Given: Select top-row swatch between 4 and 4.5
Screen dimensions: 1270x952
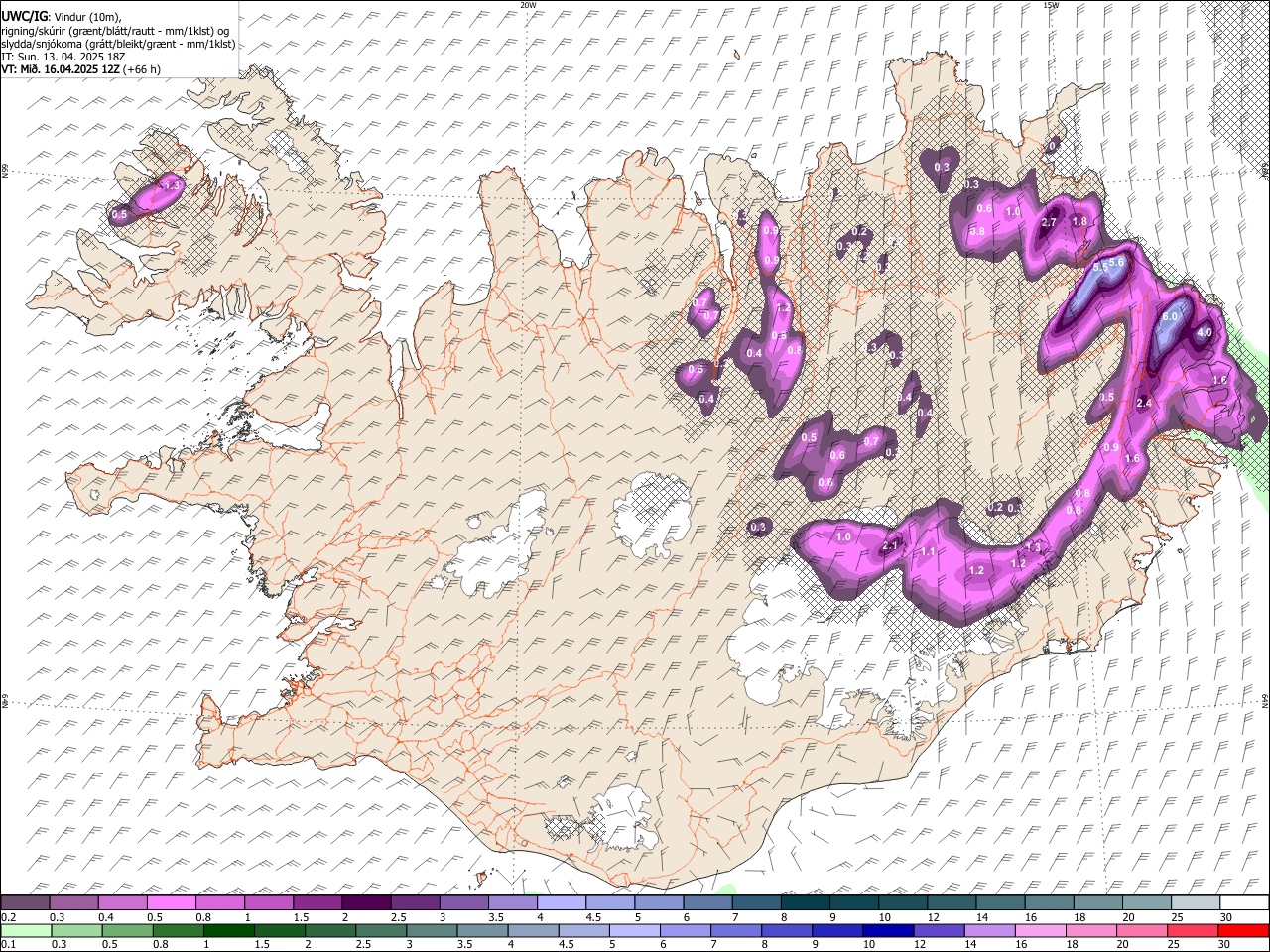Looking at the screenshot, I should pyautogui.click(x=560, y=903).
